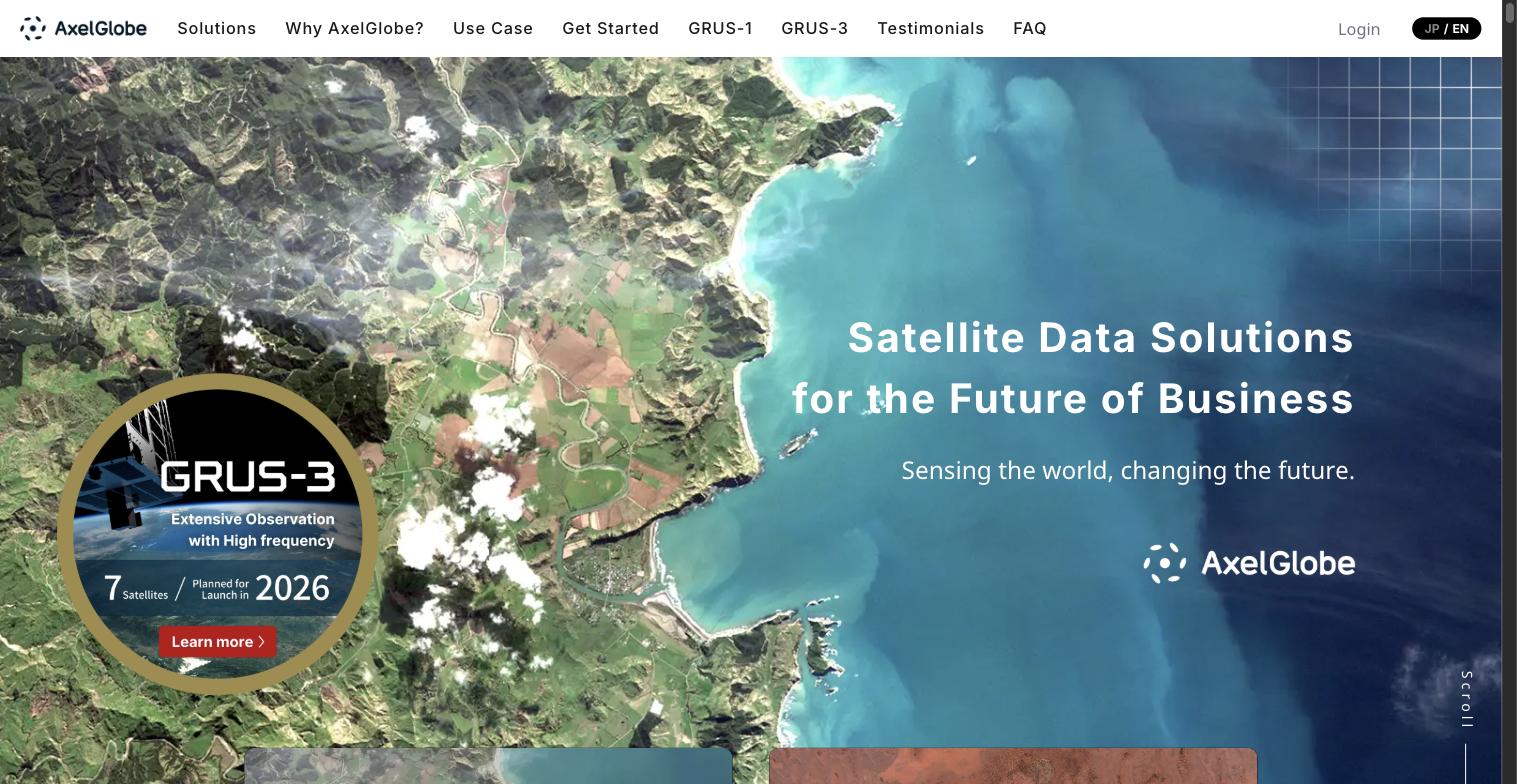1517x784 pixels.
Task: Click the "2026" launch year in the badge
Action: [x=292, y=588]
